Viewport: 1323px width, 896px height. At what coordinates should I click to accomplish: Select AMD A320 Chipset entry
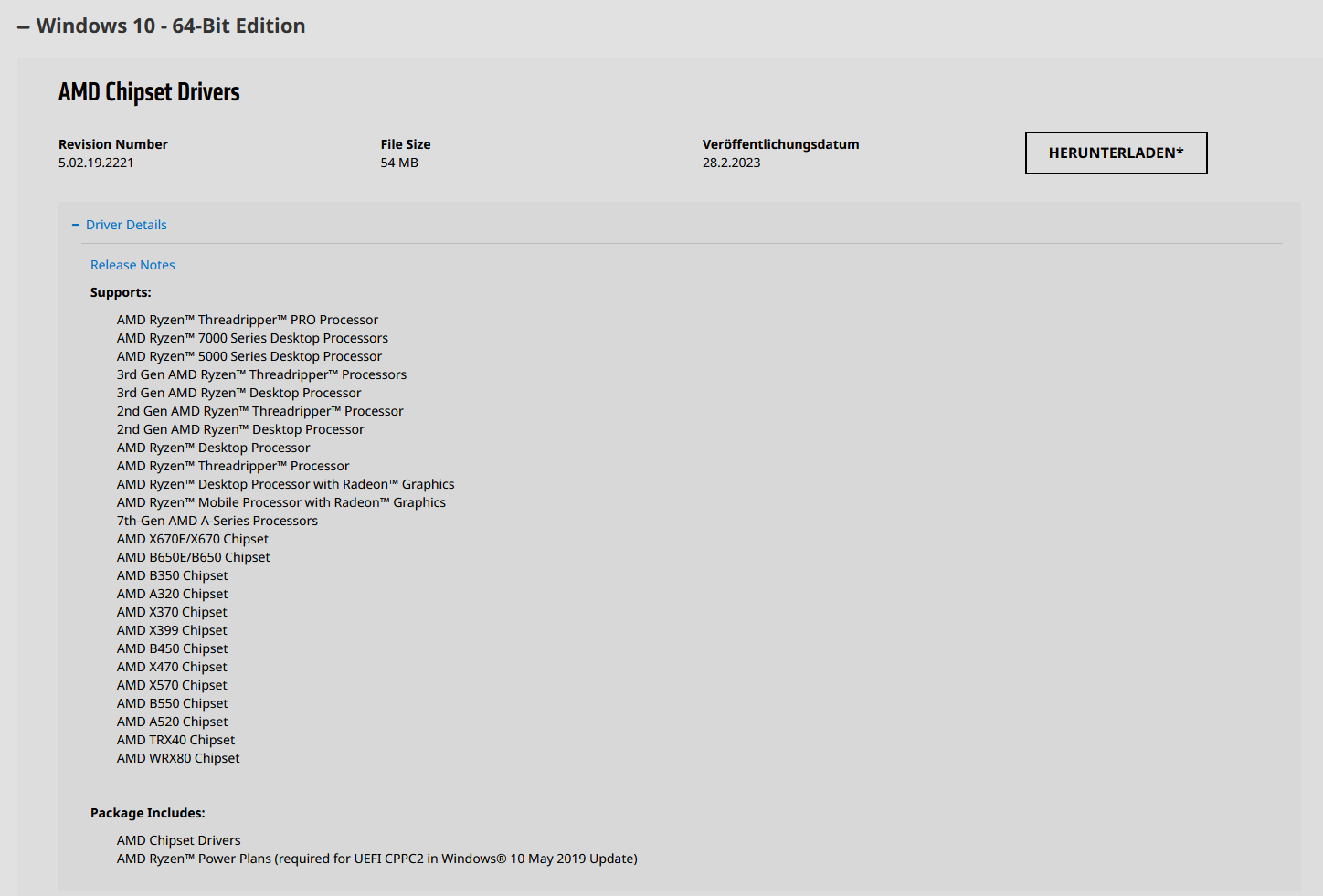(173, 594)
